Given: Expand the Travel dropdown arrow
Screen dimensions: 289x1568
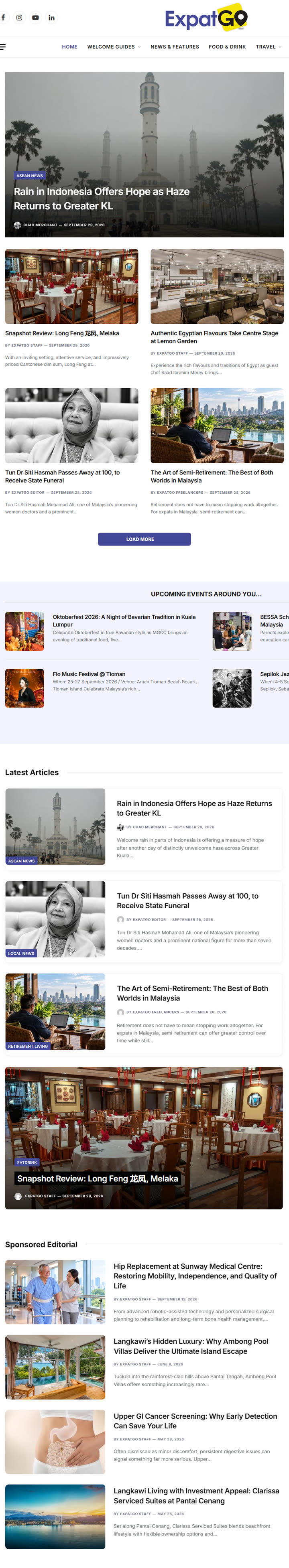Looking at the screenshot, I should coord(280,47).
